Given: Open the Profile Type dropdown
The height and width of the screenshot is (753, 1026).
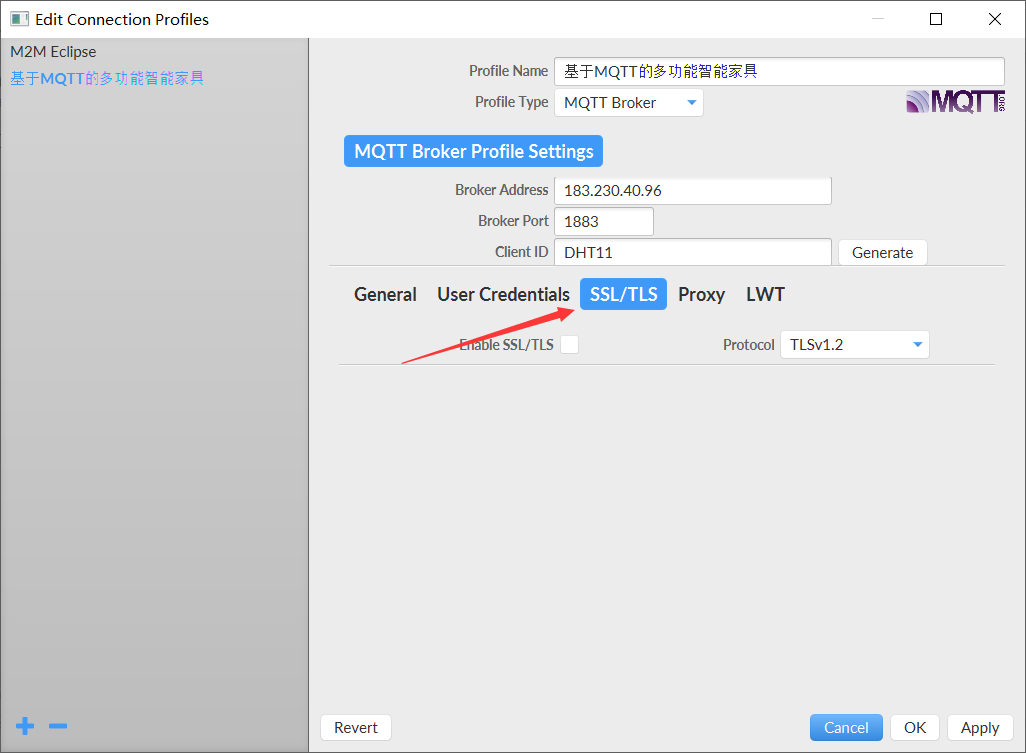Looking at the screenshot, I should (x=629, y=103).
